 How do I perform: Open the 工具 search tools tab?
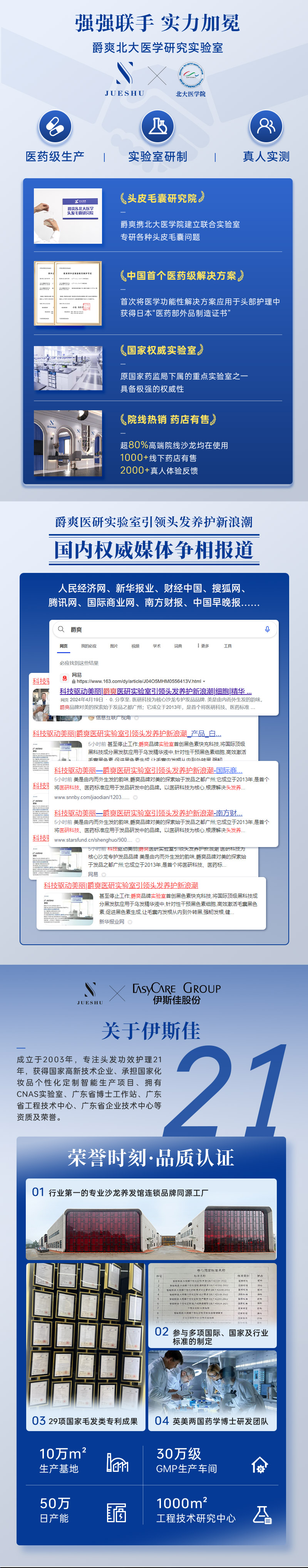click(228, 646)
